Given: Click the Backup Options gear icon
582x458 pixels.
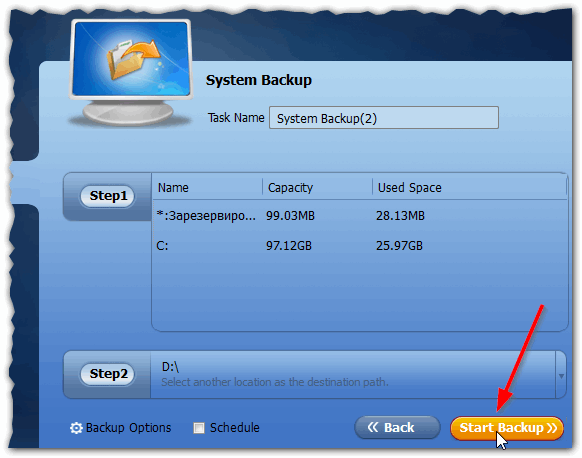Looking at the screenshot, I should coord(76,428).
